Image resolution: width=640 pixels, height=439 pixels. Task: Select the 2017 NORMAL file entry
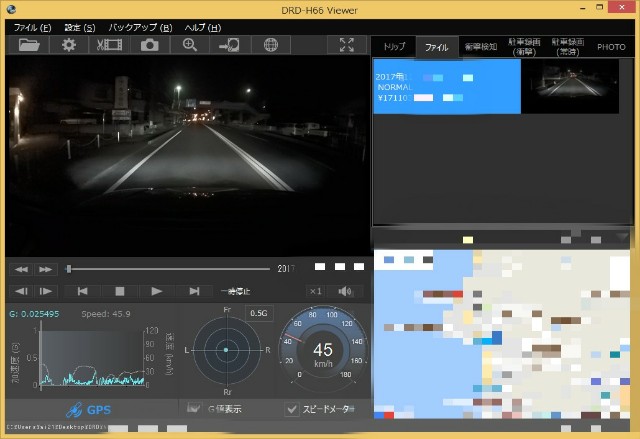[447, 86]
